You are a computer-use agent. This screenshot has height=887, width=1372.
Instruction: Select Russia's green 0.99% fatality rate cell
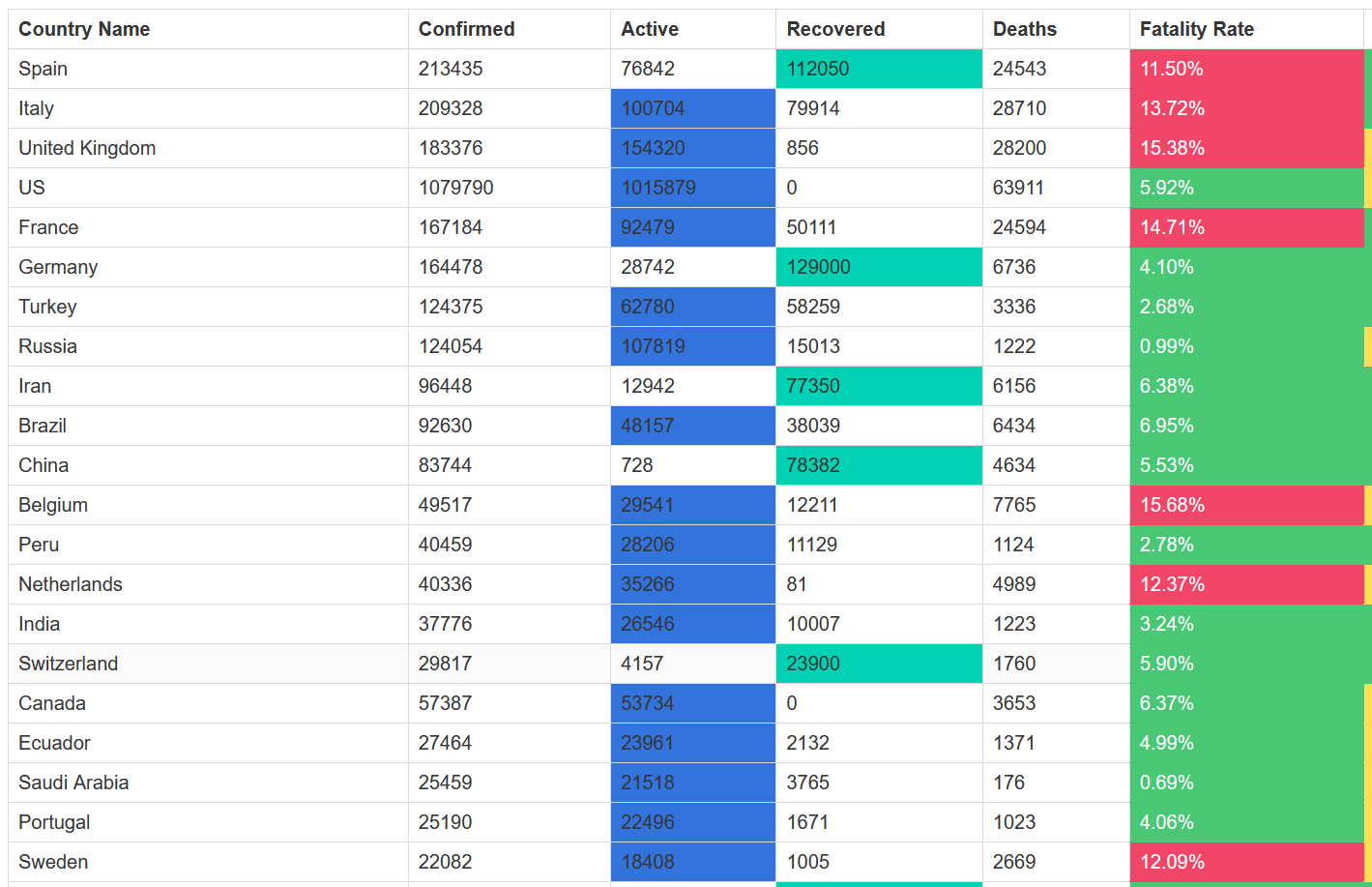point(1245,346)
